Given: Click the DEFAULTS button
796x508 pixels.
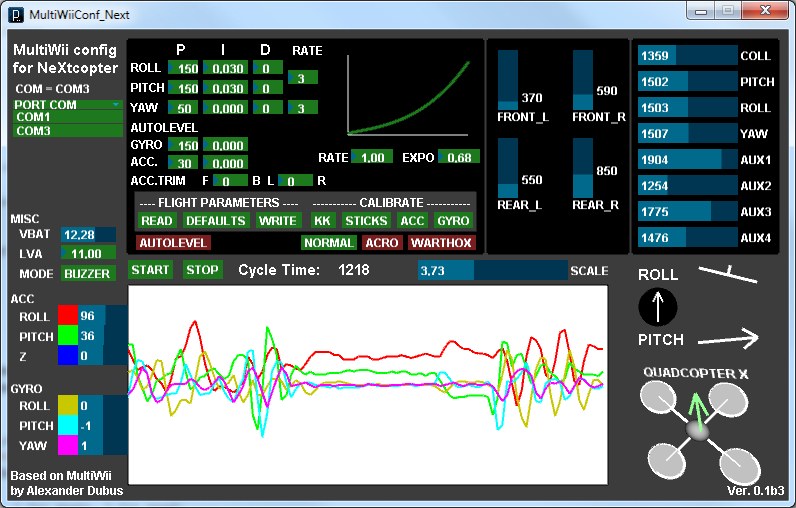Looking at the screenshot, I should click(x=216, y=221).
